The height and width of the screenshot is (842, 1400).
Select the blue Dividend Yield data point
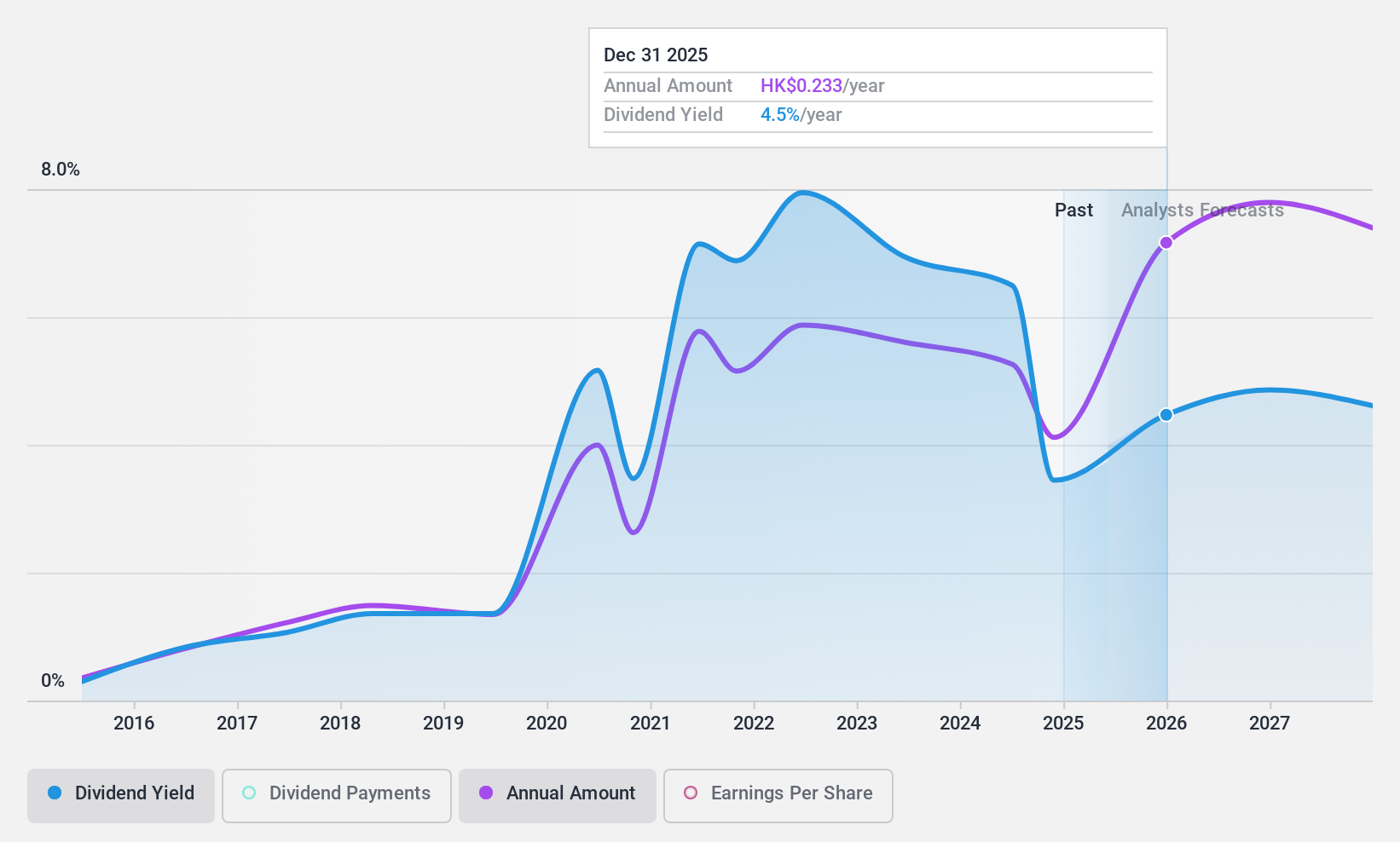point(1166,415)
